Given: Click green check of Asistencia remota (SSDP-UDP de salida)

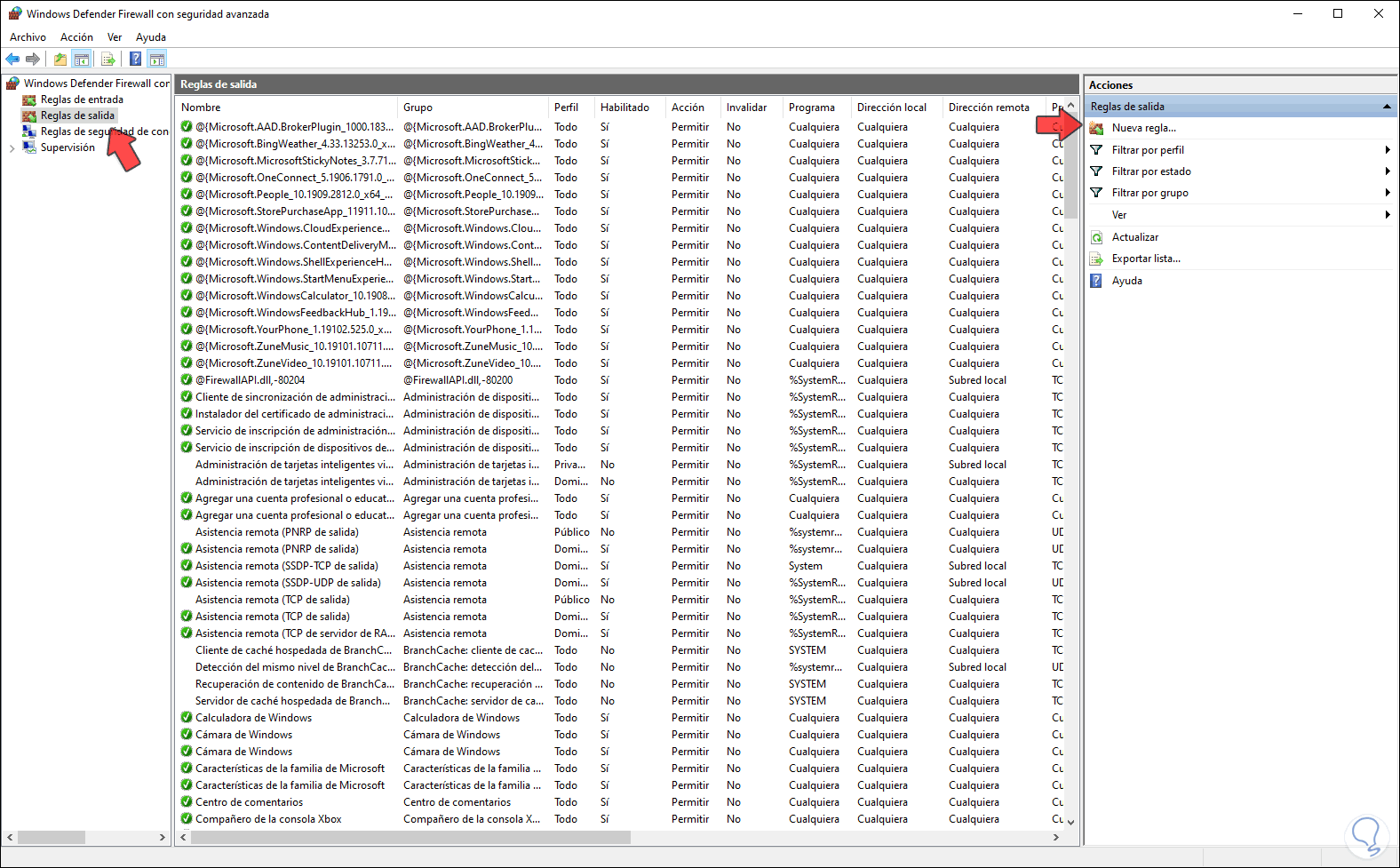Looking at the screenshot, I should pos(187,583).
